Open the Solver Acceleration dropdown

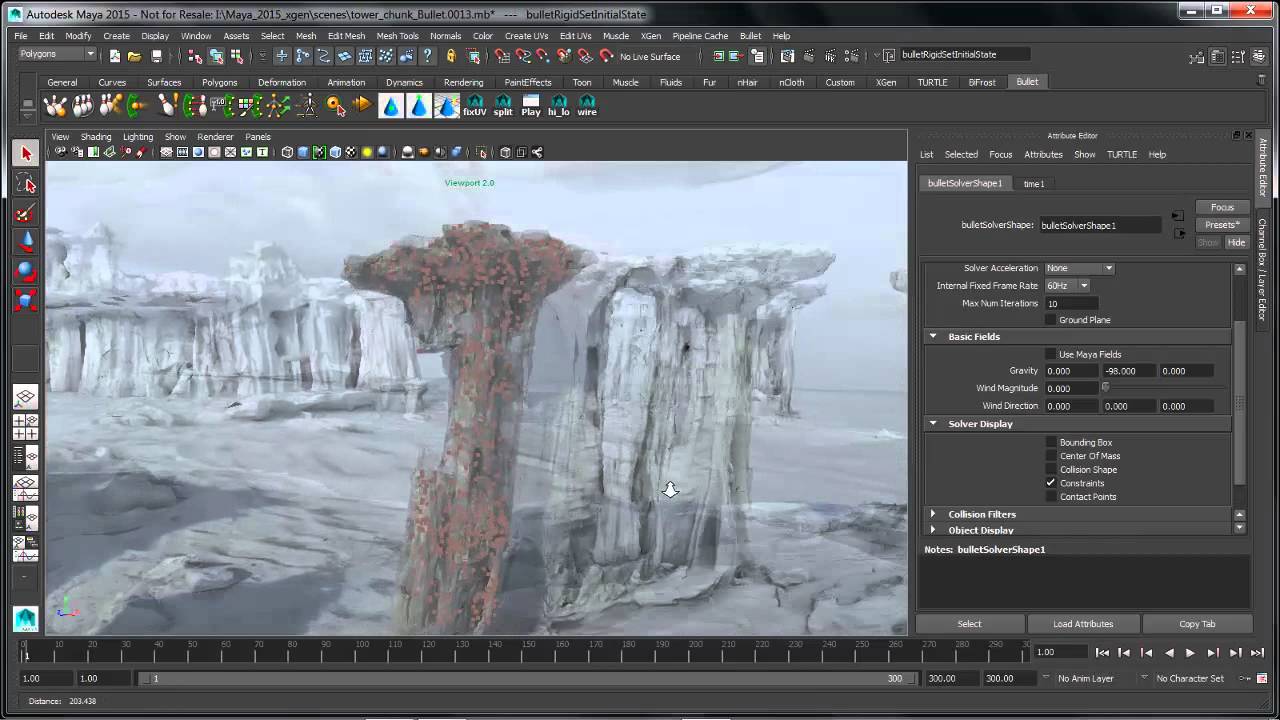coord(1079,268)
